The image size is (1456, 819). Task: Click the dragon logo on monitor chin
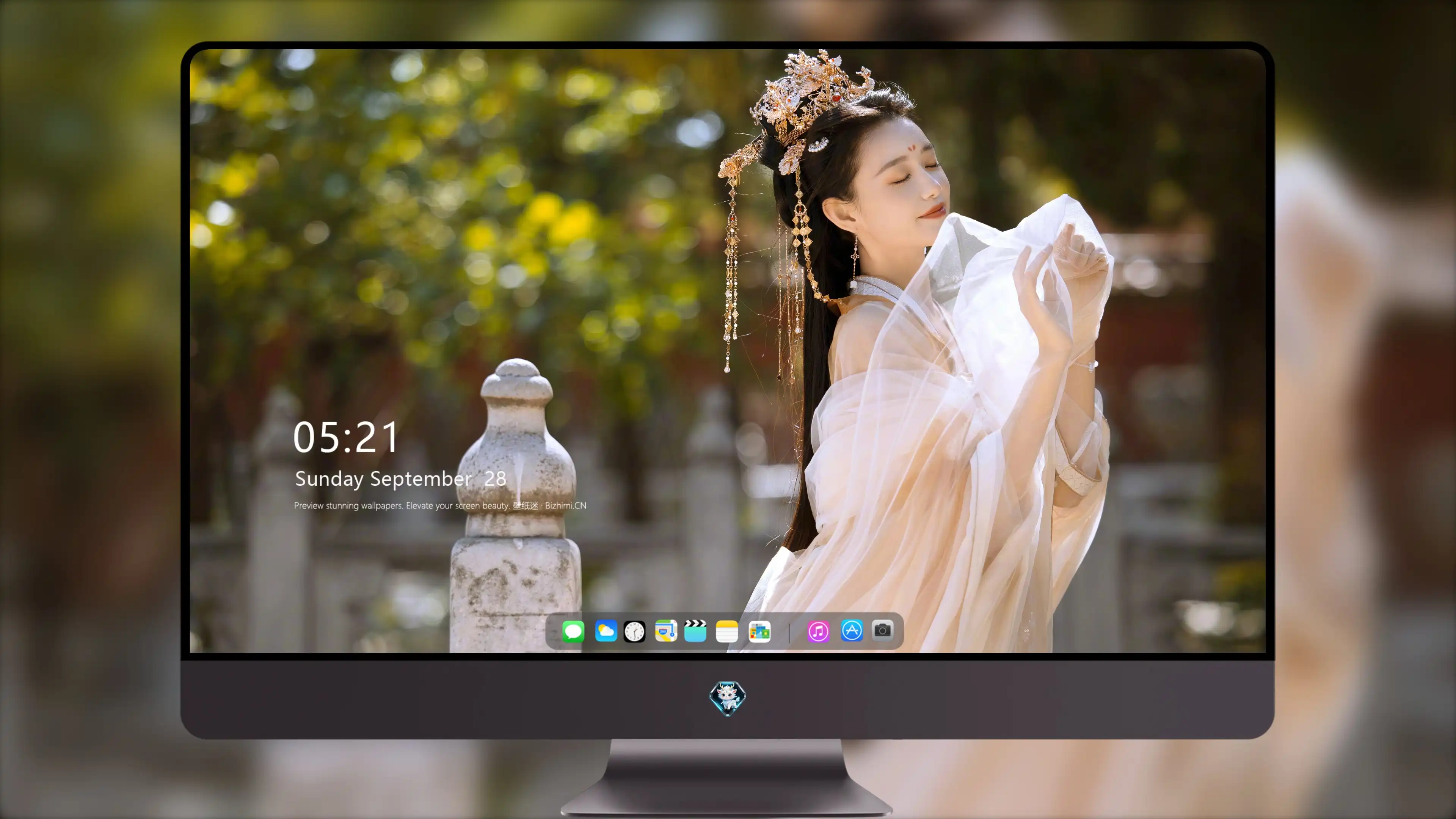(728, 698)
